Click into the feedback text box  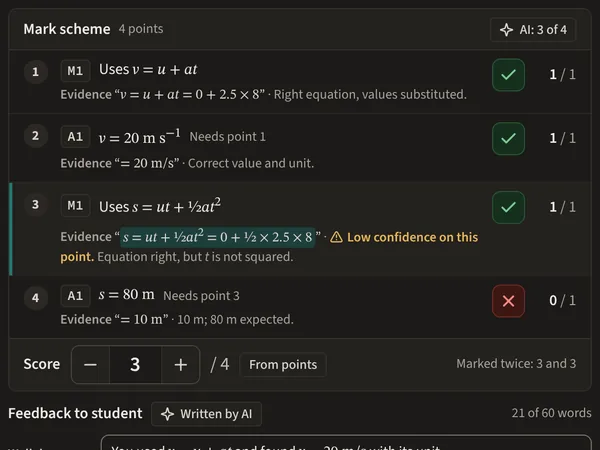[346, 443]
